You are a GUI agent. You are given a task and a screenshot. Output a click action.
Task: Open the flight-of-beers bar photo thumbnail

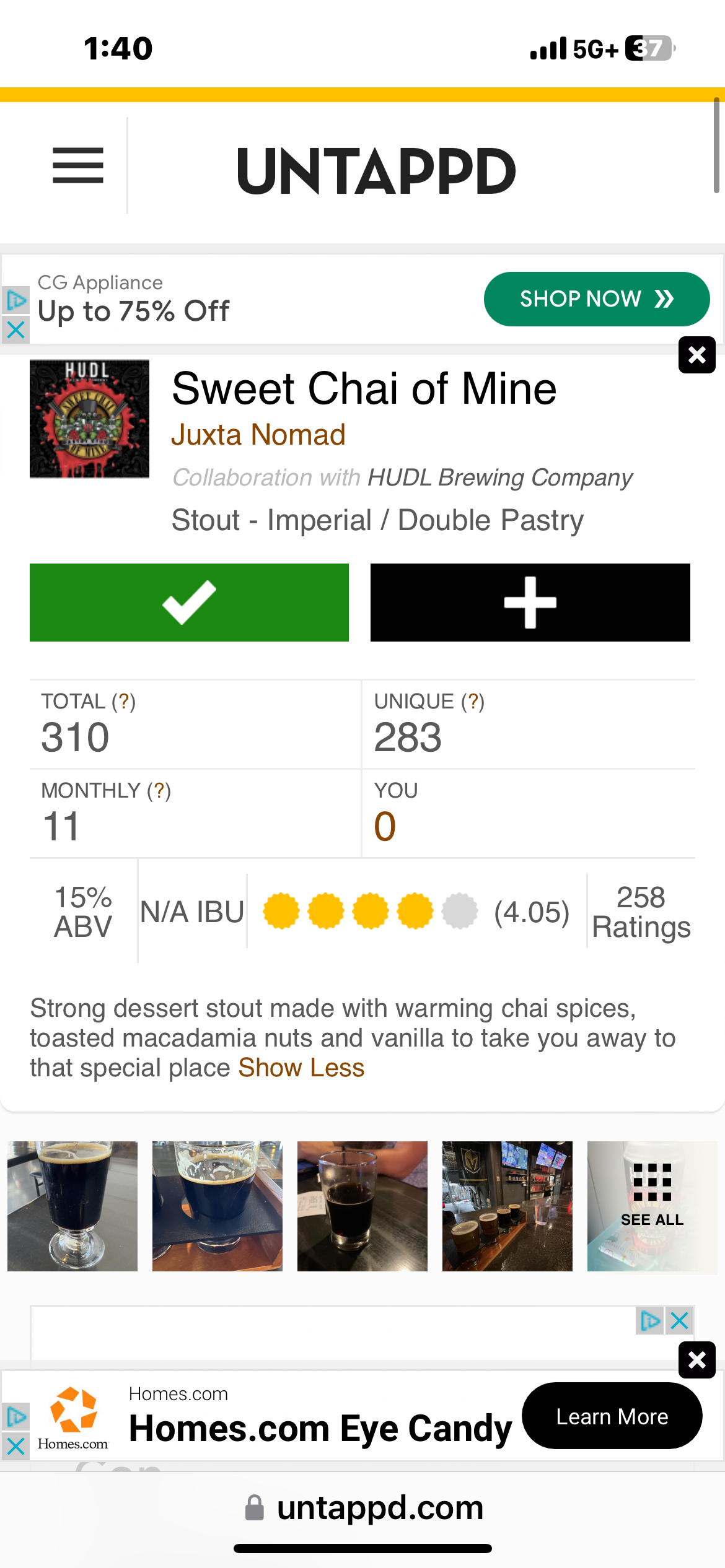(x=507, y=1206)
